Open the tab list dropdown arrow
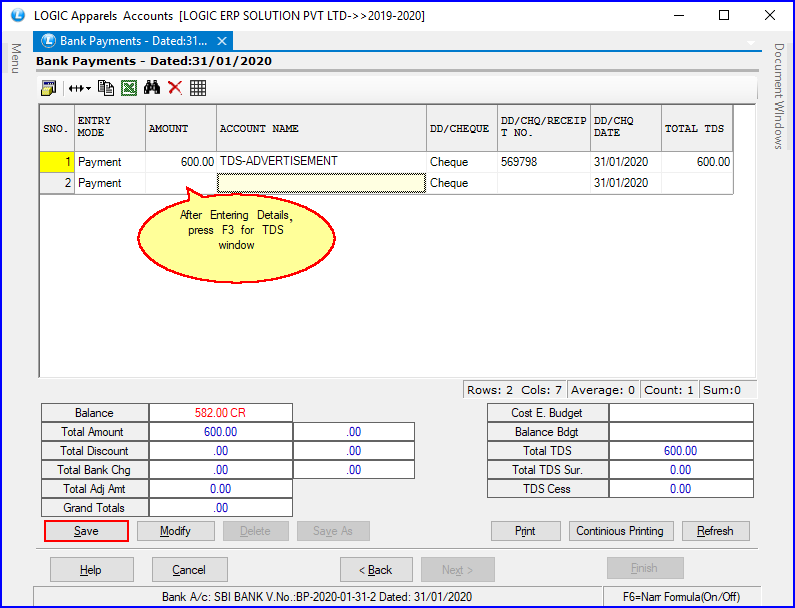This screenshot has width=795, height=608. pyautogui.click(x=751, y=43)
